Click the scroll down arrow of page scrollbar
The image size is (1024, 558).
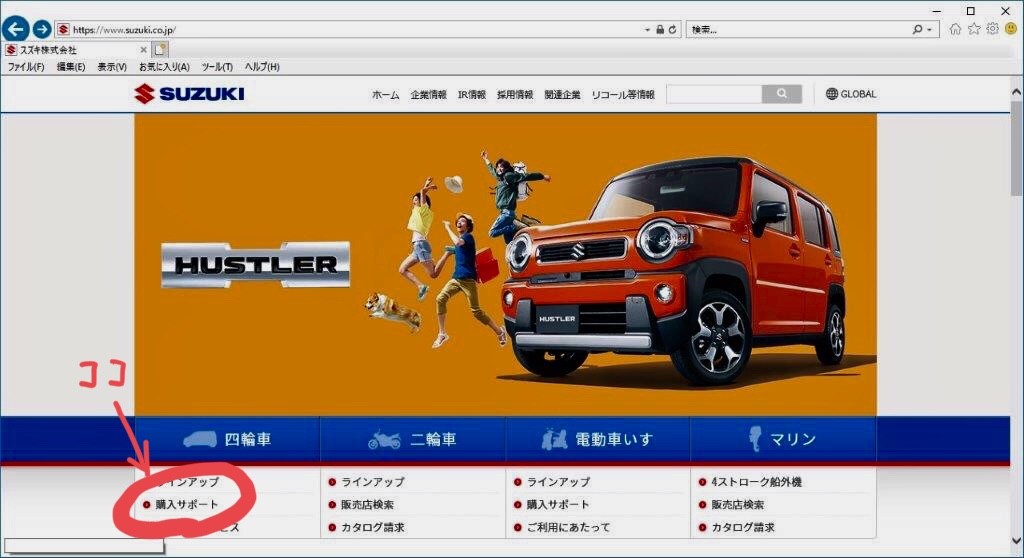[x=1016, y=540]
